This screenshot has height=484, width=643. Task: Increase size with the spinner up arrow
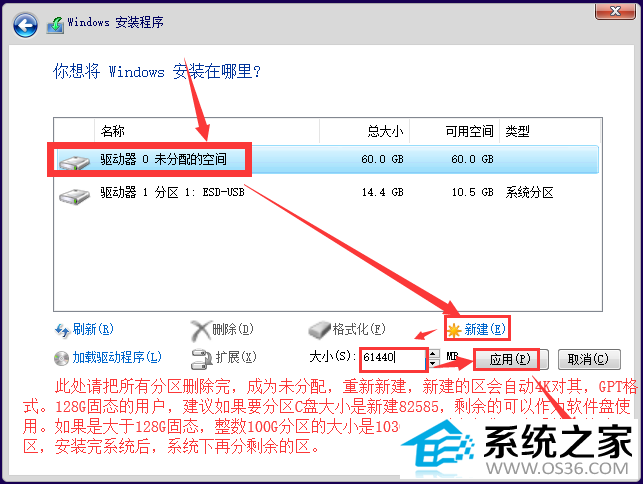[x=433, y=354]
